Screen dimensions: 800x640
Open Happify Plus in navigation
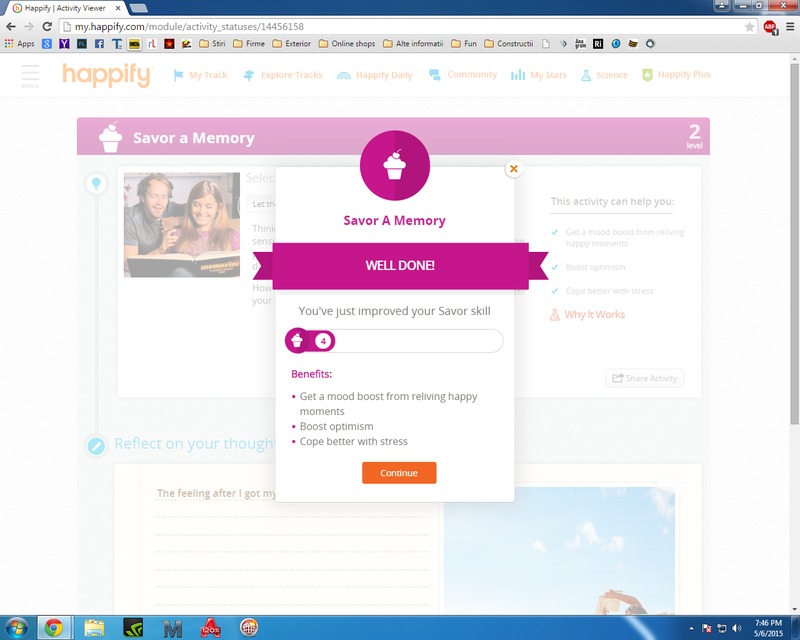(676, 75)
